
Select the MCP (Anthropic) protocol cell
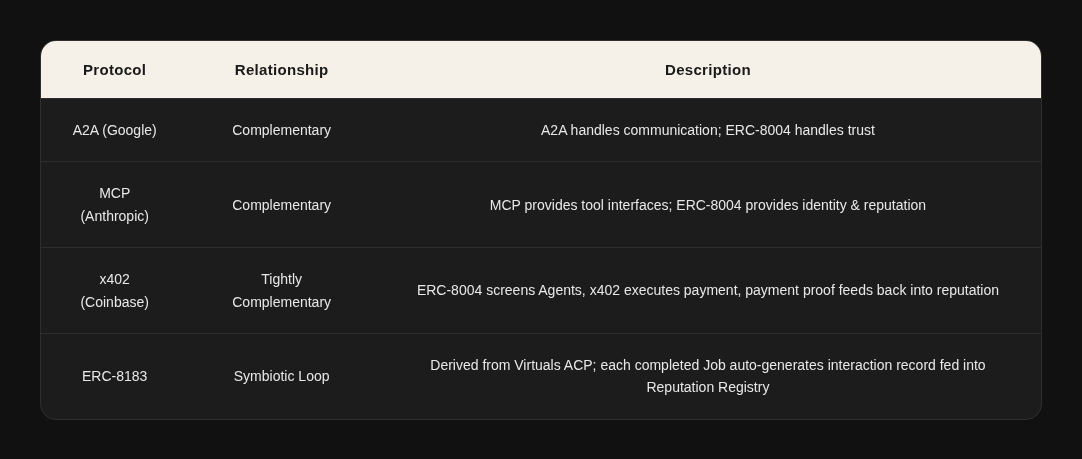[x=114, y=205]
